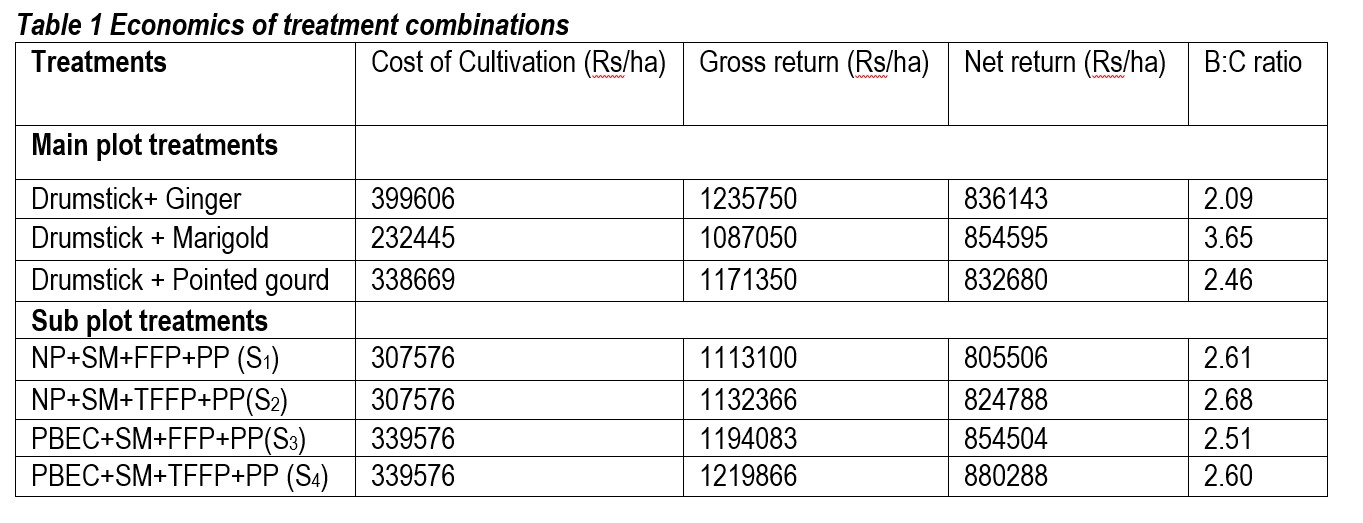This screenshot has width=1363, height=523.
Task: Select the B:C ratio header cell
Action: pos(1253,63)
